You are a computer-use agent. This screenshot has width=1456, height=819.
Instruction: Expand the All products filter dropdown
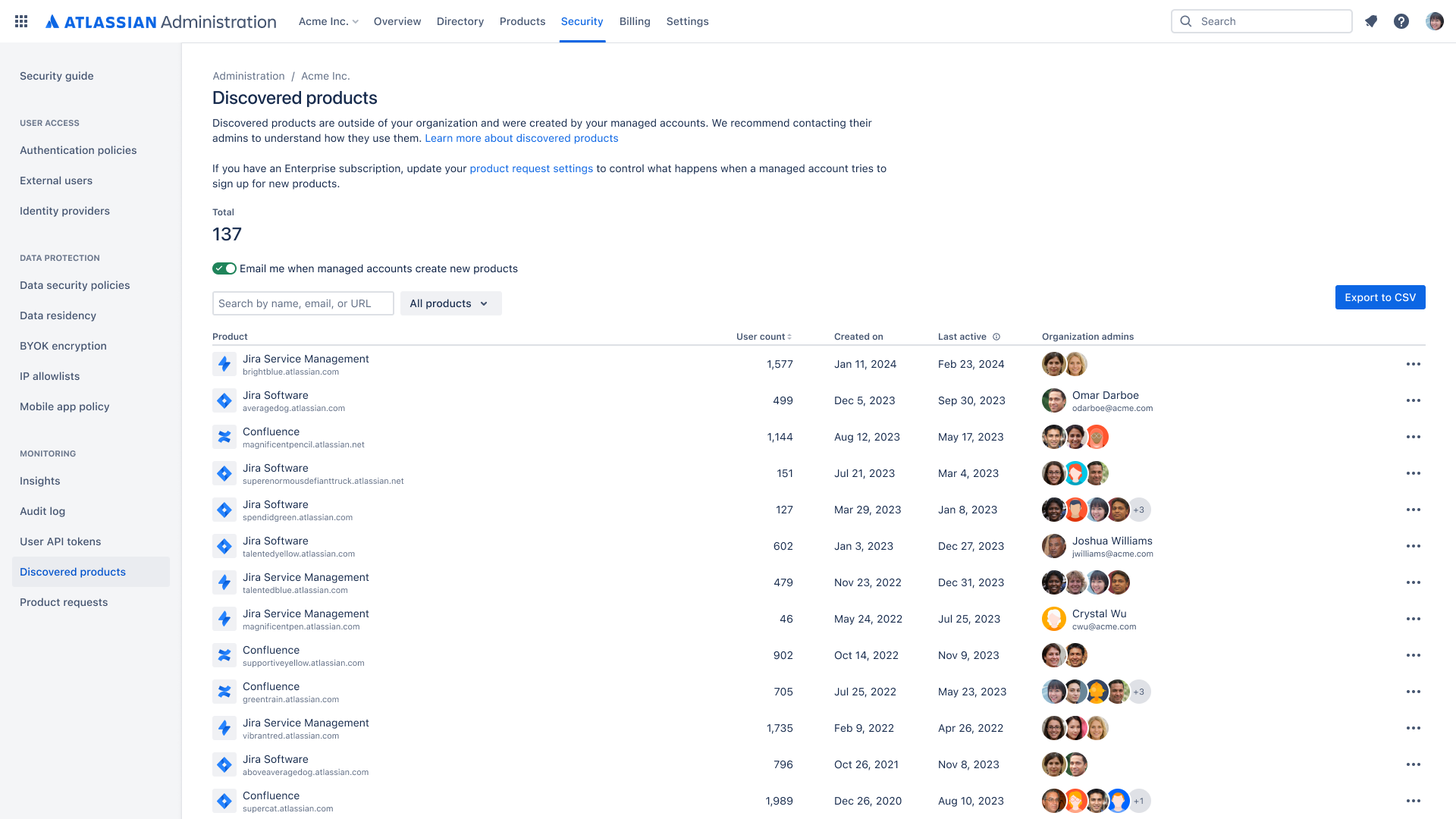[x=450, y=303]
